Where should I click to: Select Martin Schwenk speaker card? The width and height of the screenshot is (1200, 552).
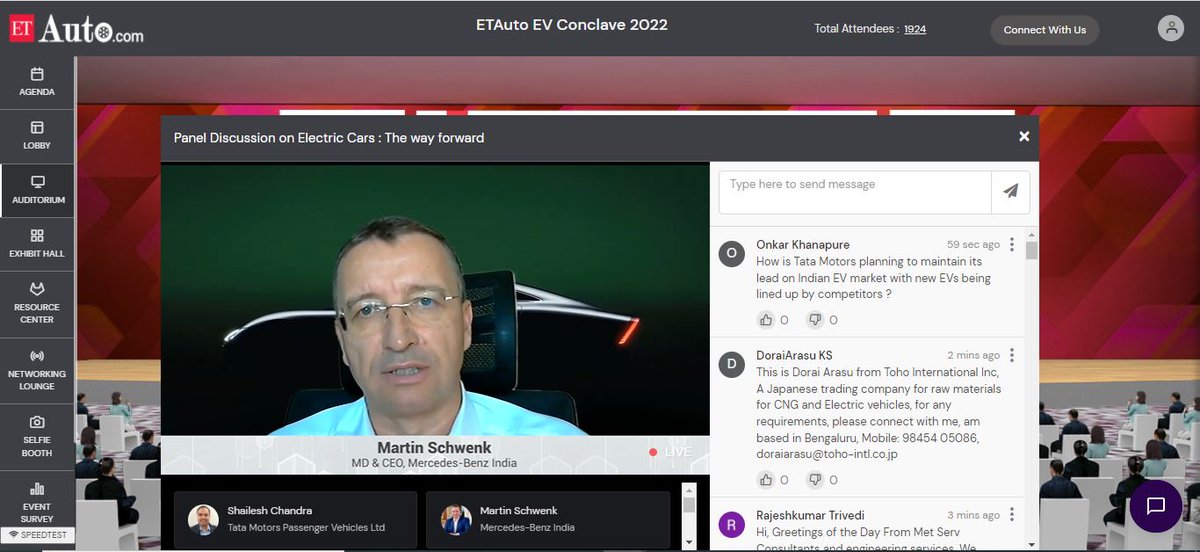click(x=548, y=519)
